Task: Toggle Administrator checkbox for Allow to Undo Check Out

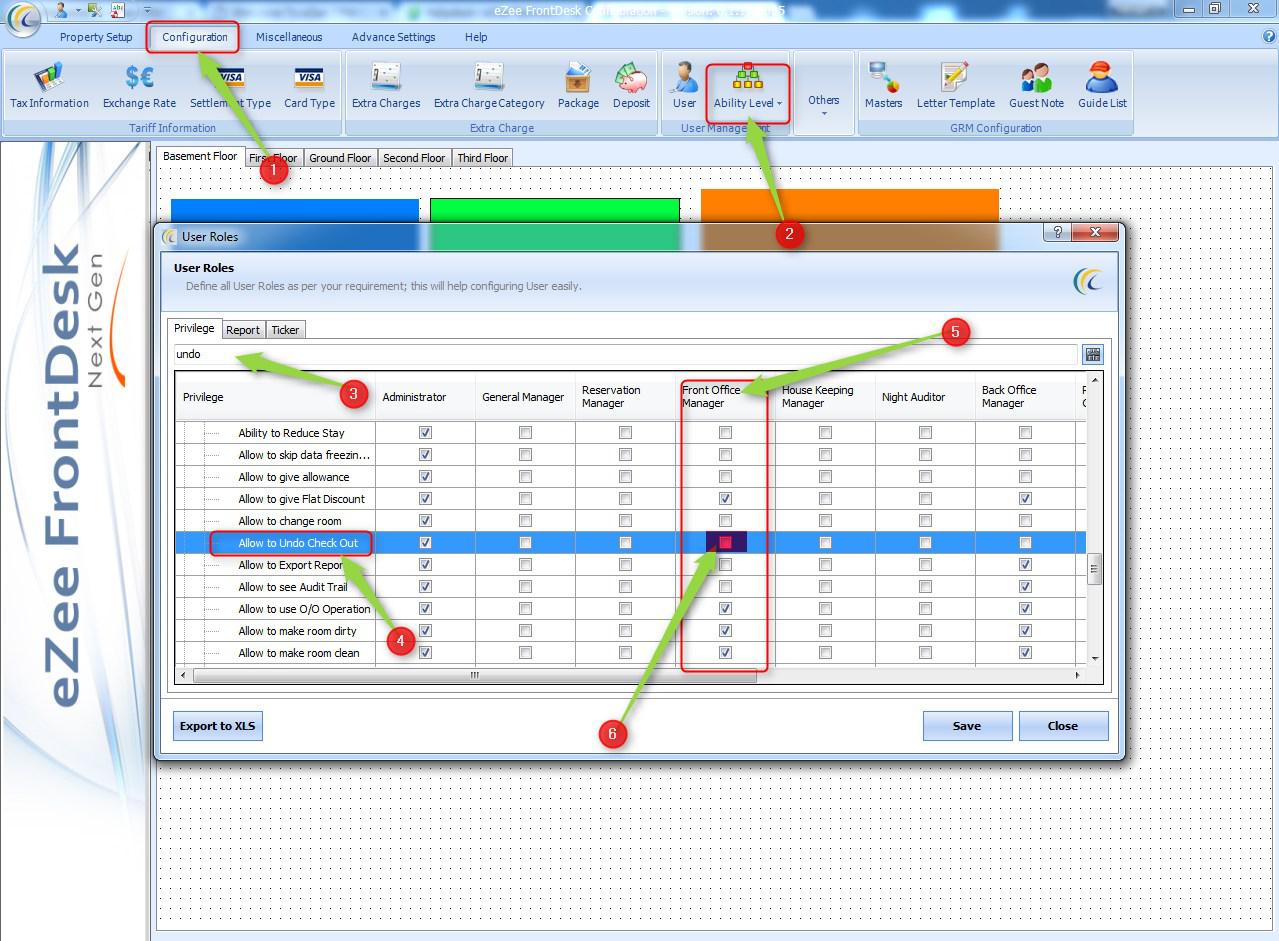Action: 425,543
